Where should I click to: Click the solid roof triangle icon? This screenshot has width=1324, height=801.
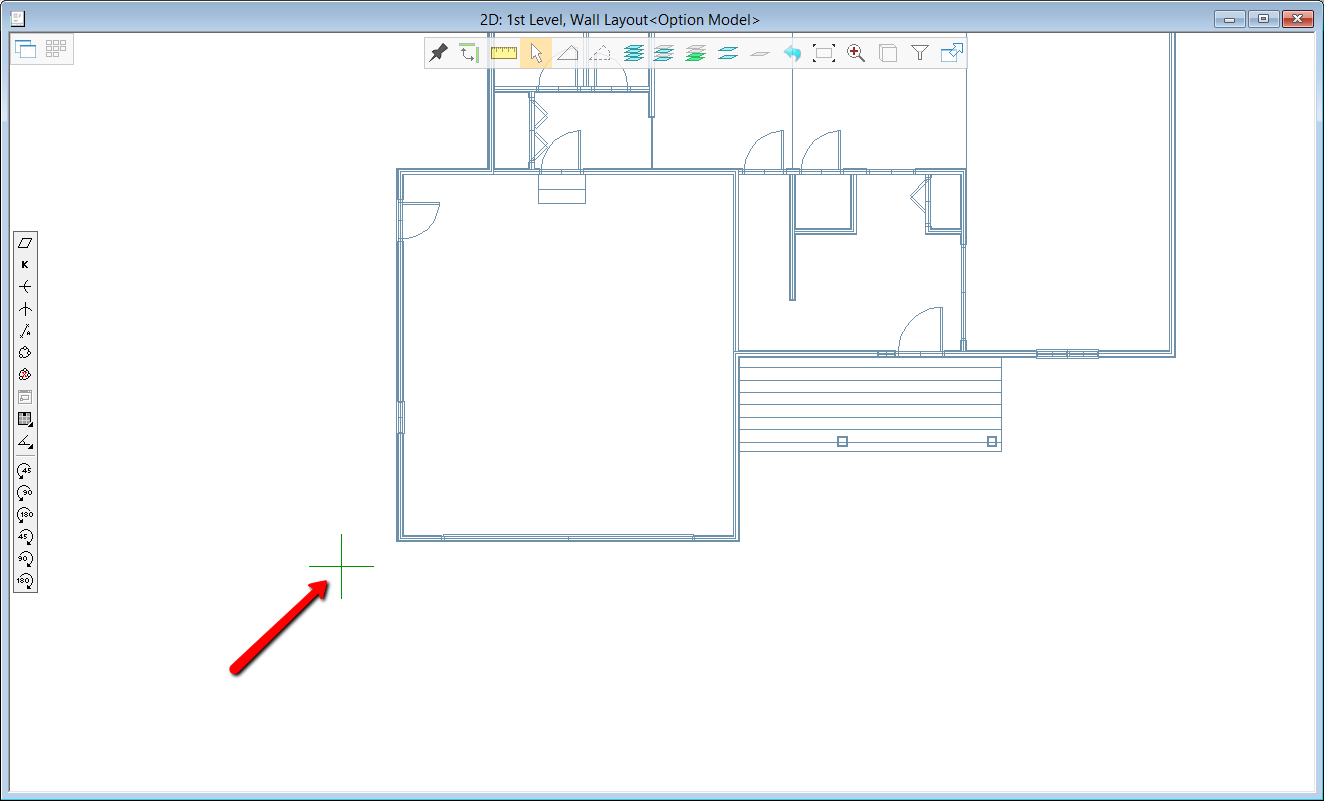click(x=568, y=53)
